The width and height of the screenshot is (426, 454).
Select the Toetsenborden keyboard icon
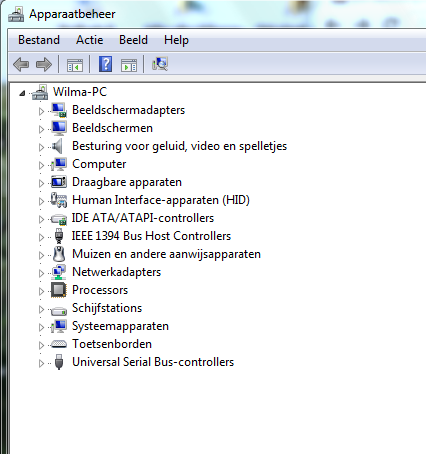pyautogui.click(x=59, y=344)
